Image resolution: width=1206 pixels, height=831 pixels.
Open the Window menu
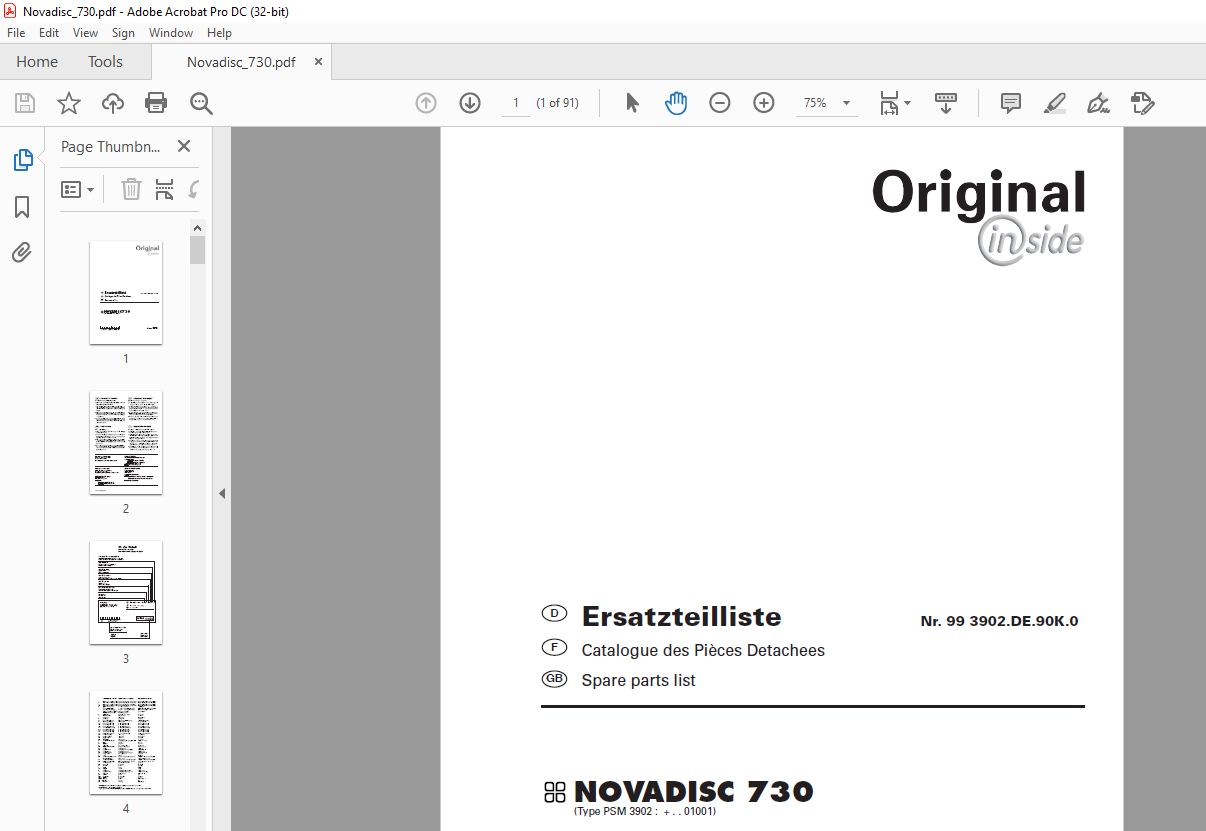coord(171,33)
